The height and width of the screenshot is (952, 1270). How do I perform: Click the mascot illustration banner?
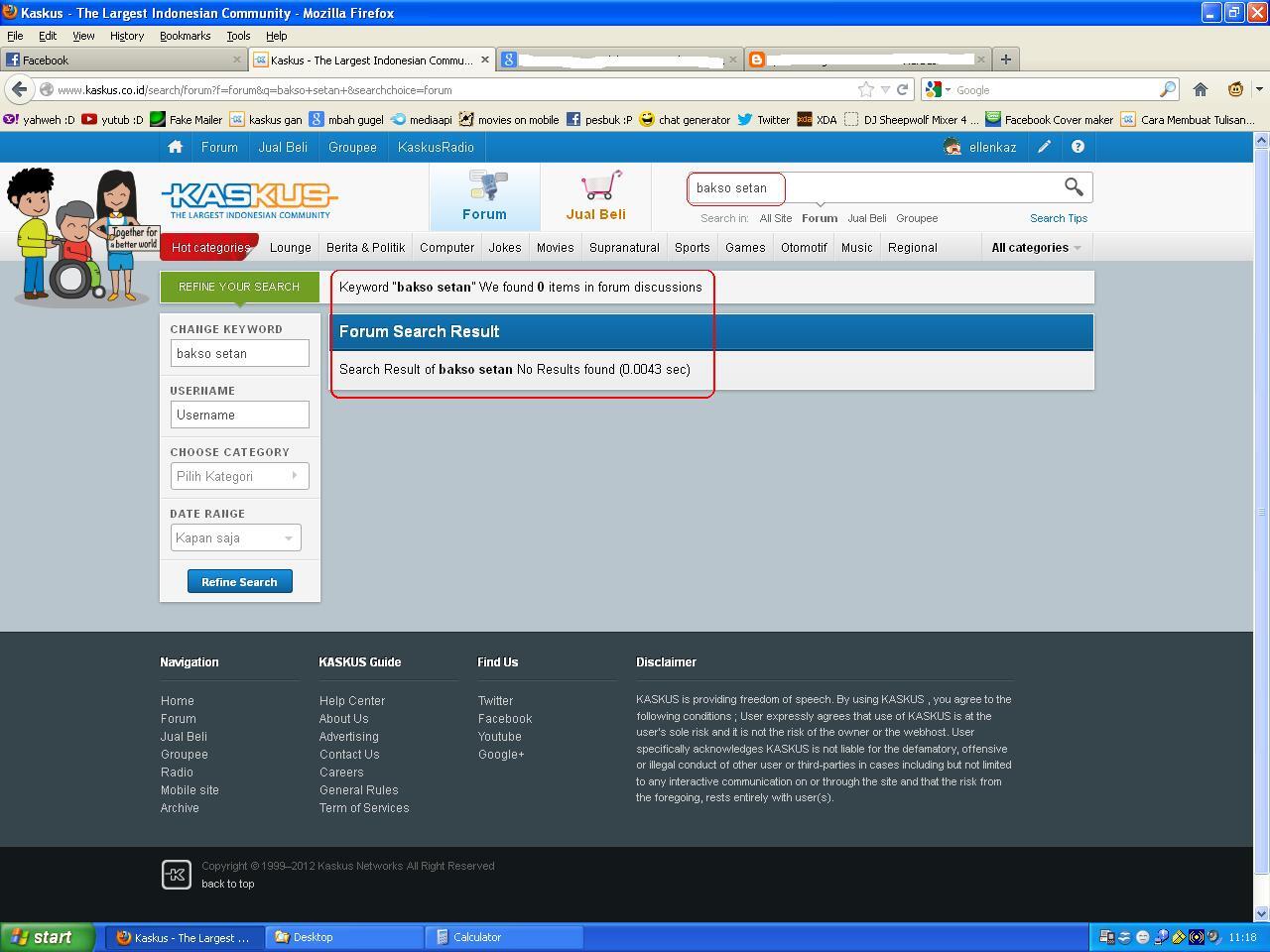[81, 235]
